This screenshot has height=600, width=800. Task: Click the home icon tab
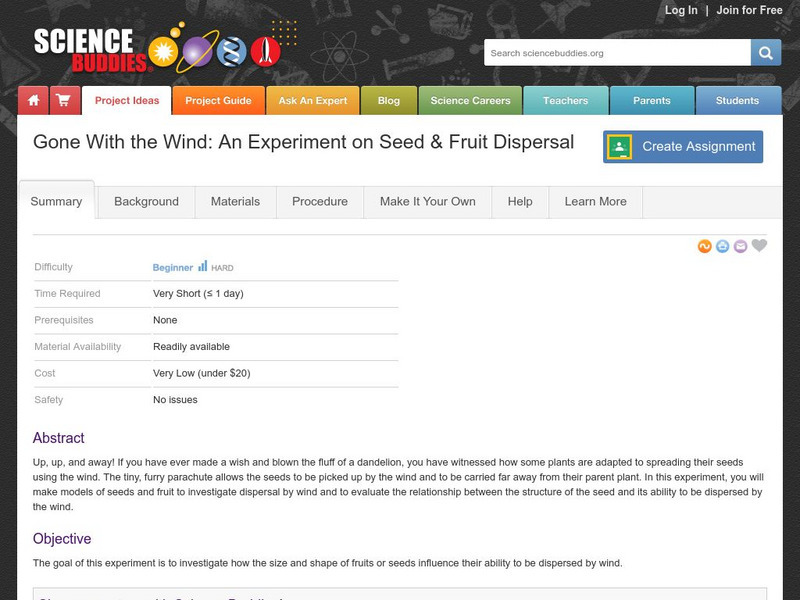point(34,101)
